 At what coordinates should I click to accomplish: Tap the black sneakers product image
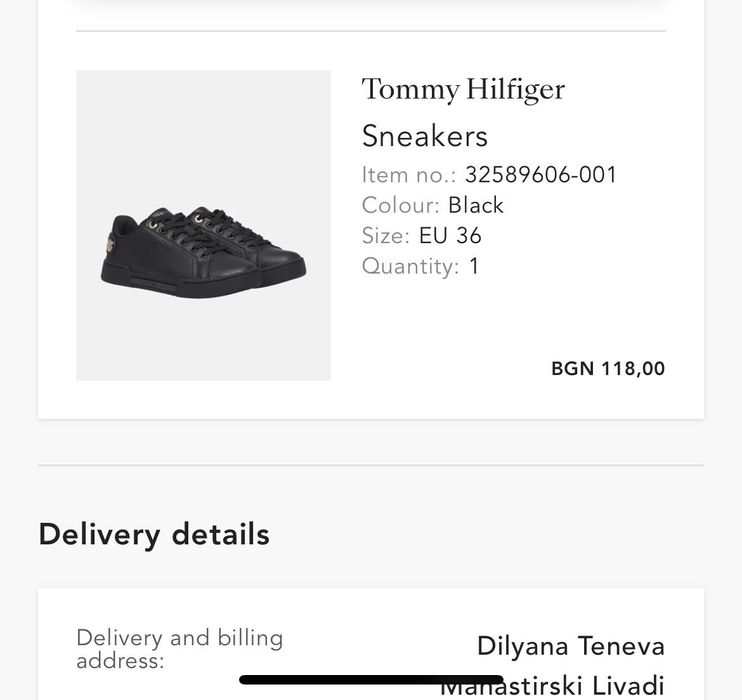(204, 250)
